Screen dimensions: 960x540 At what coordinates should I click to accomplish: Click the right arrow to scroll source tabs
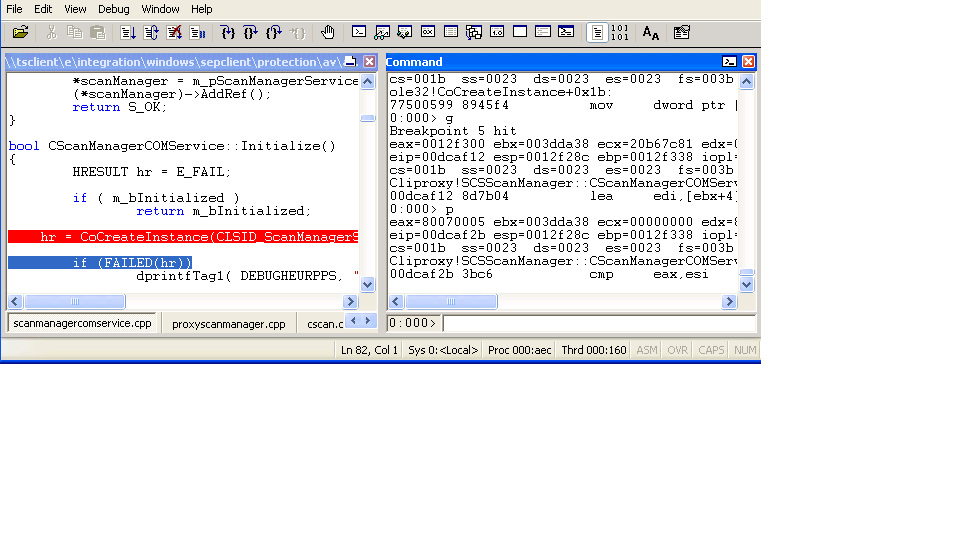tap(367, 320)
